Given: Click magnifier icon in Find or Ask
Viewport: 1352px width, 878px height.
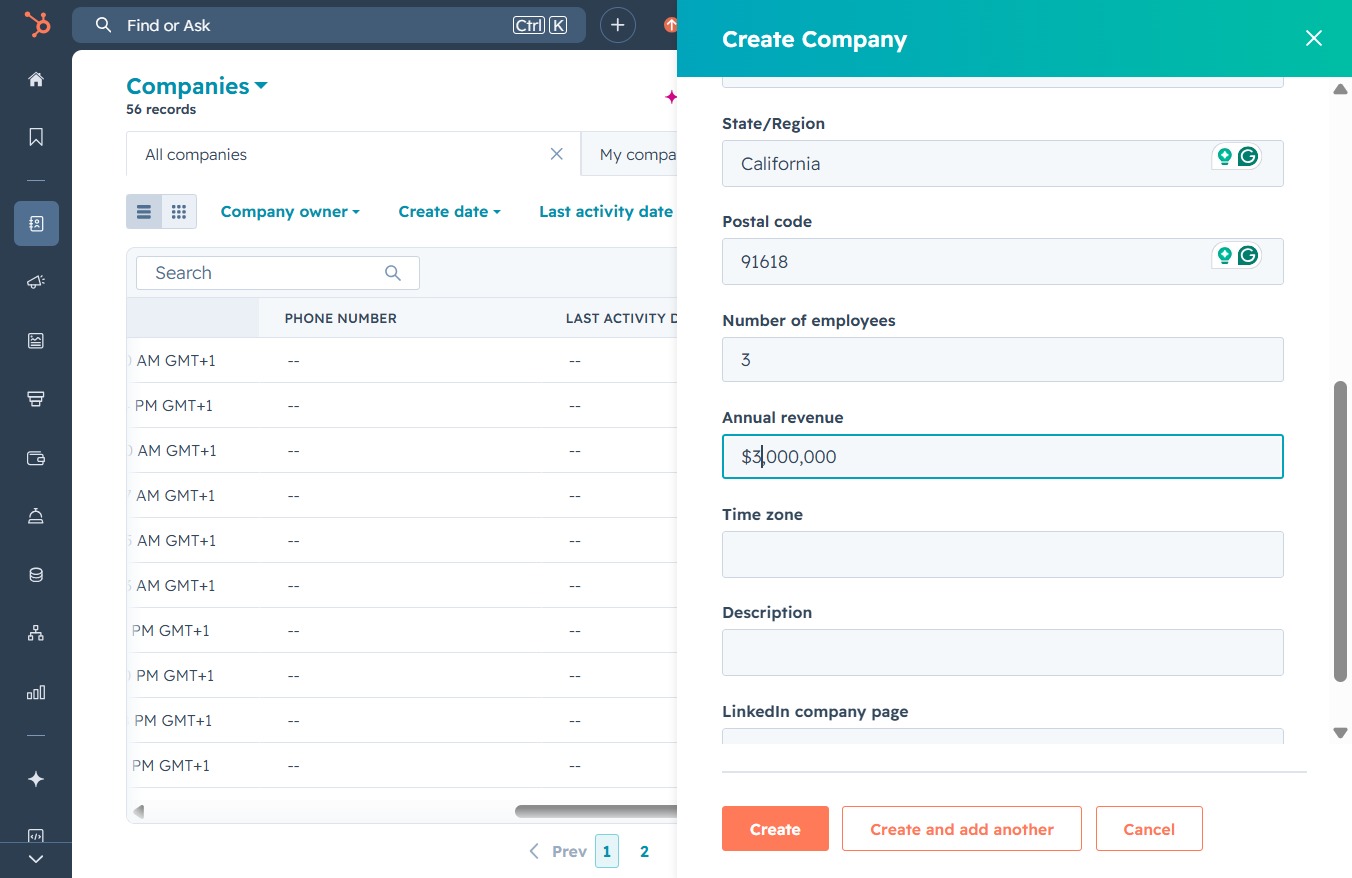Looking at the screenshot, I should point(103,25).
